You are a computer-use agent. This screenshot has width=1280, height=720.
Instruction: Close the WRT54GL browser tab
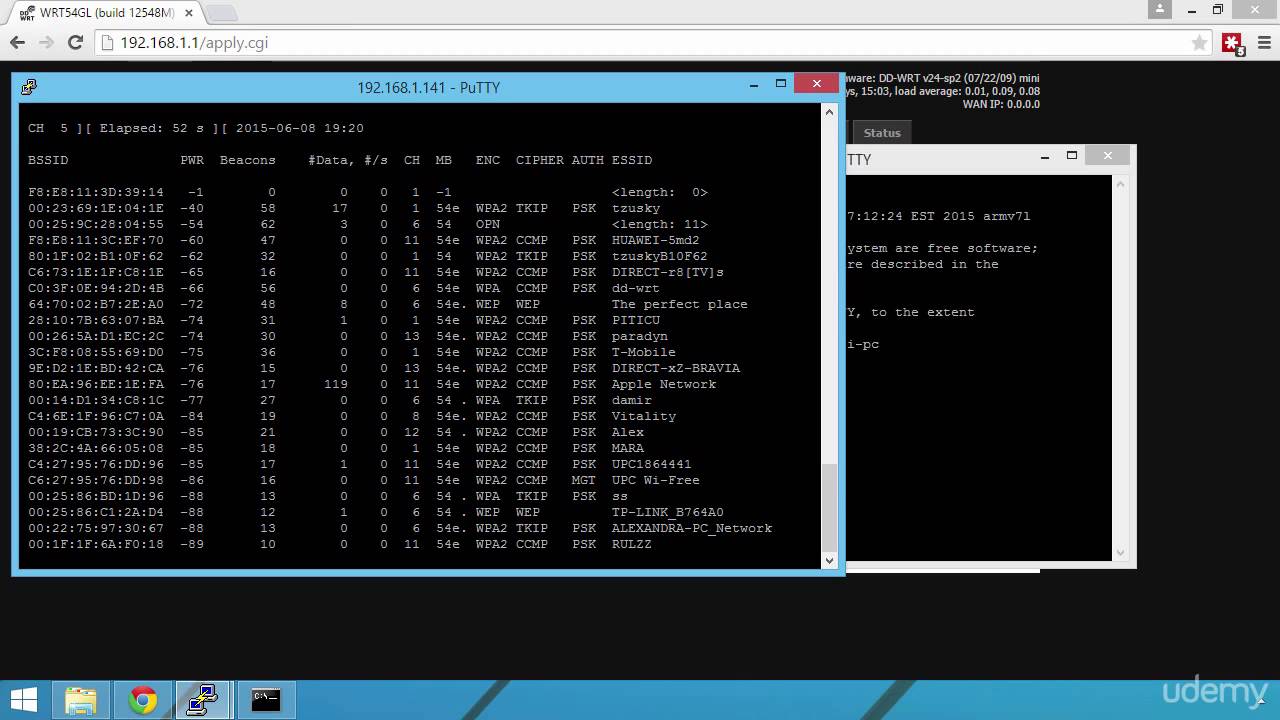(188, 13)
